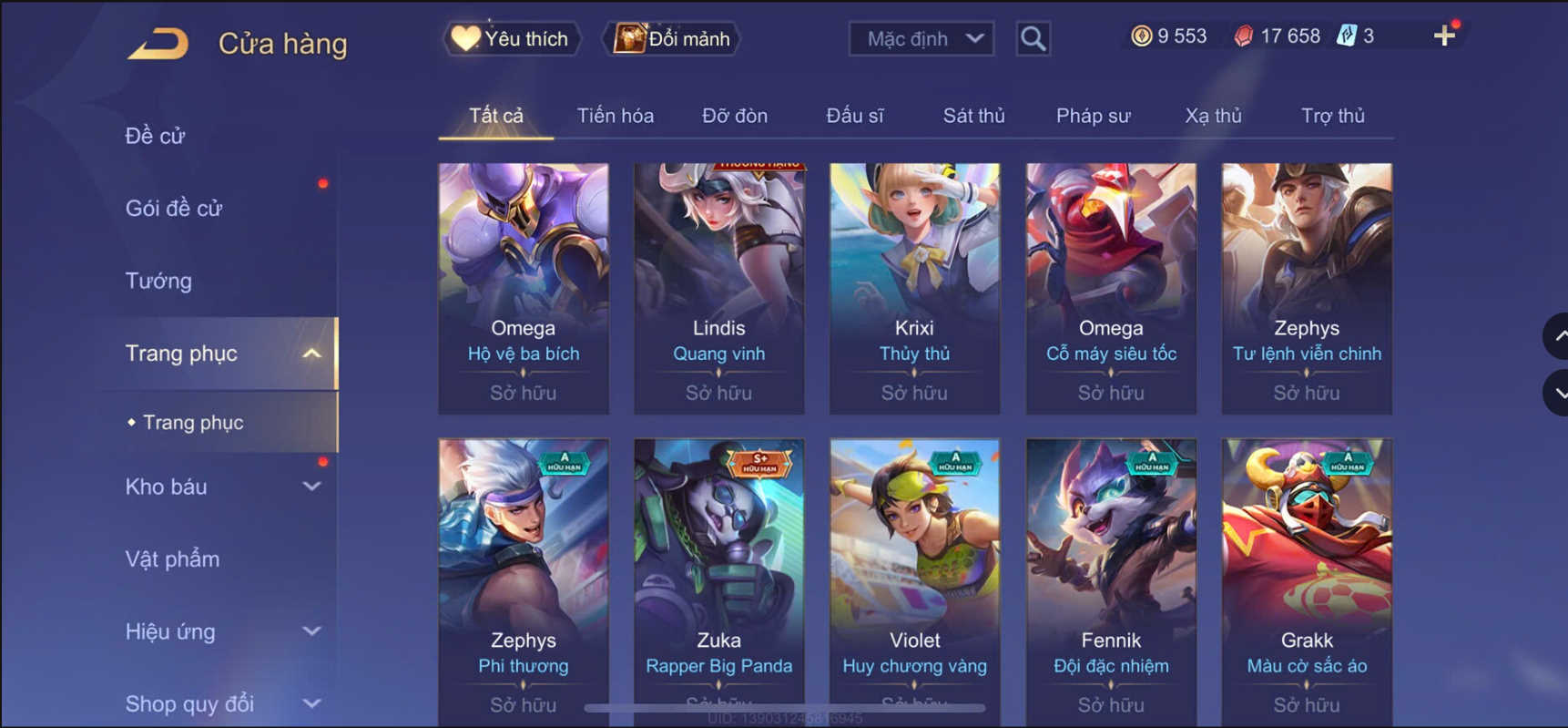This screenshot has height=728, width=1568.
Task: Click the back arrow next to Cửa hàng
Action: pyautogui.click(x=158, y=43)
